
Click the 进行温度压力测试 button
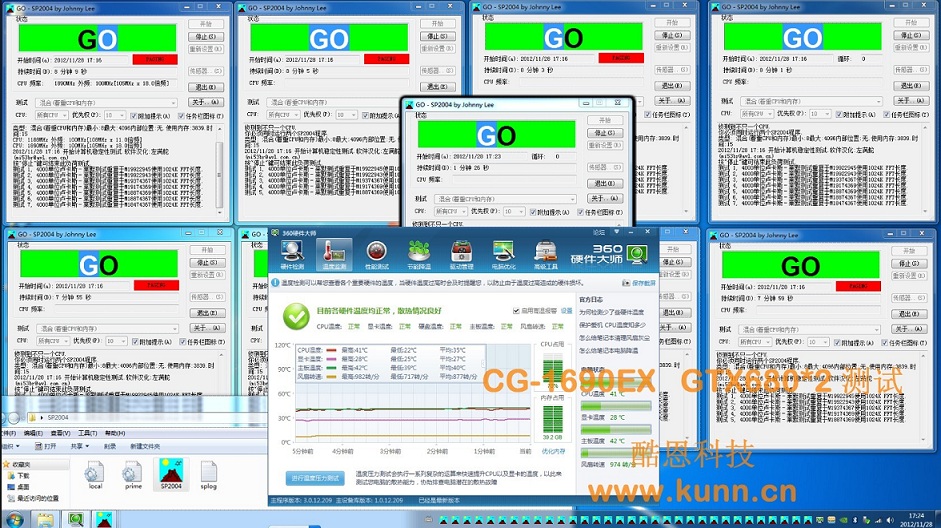(315, 478)
